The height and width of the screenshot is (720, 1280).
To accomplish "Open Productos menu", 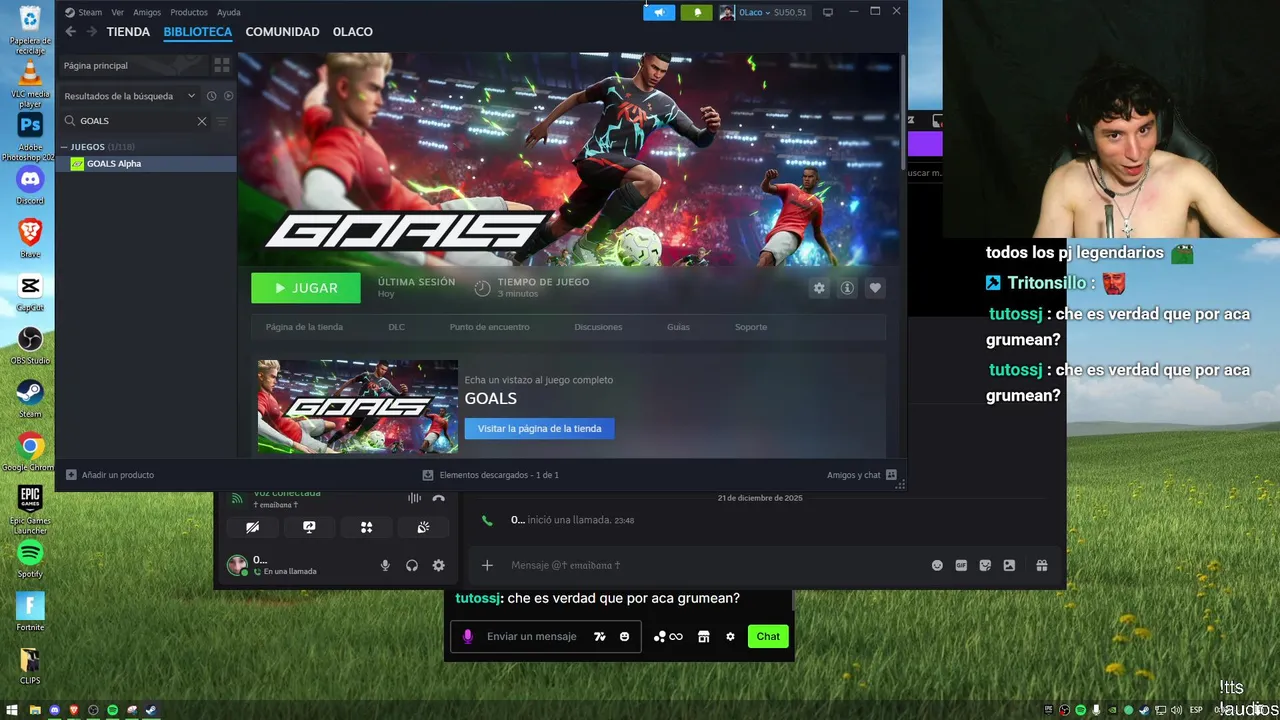I will click(189, 12).
